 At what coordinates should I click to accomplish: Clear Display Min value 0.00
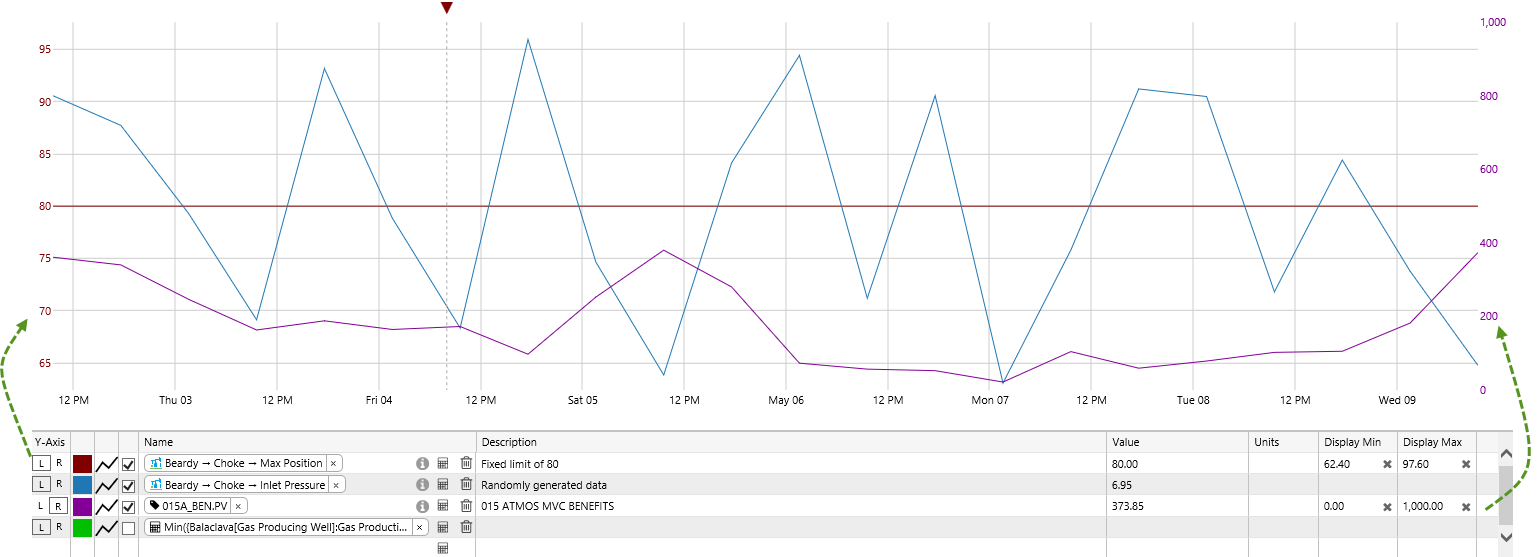(1387, 506)
